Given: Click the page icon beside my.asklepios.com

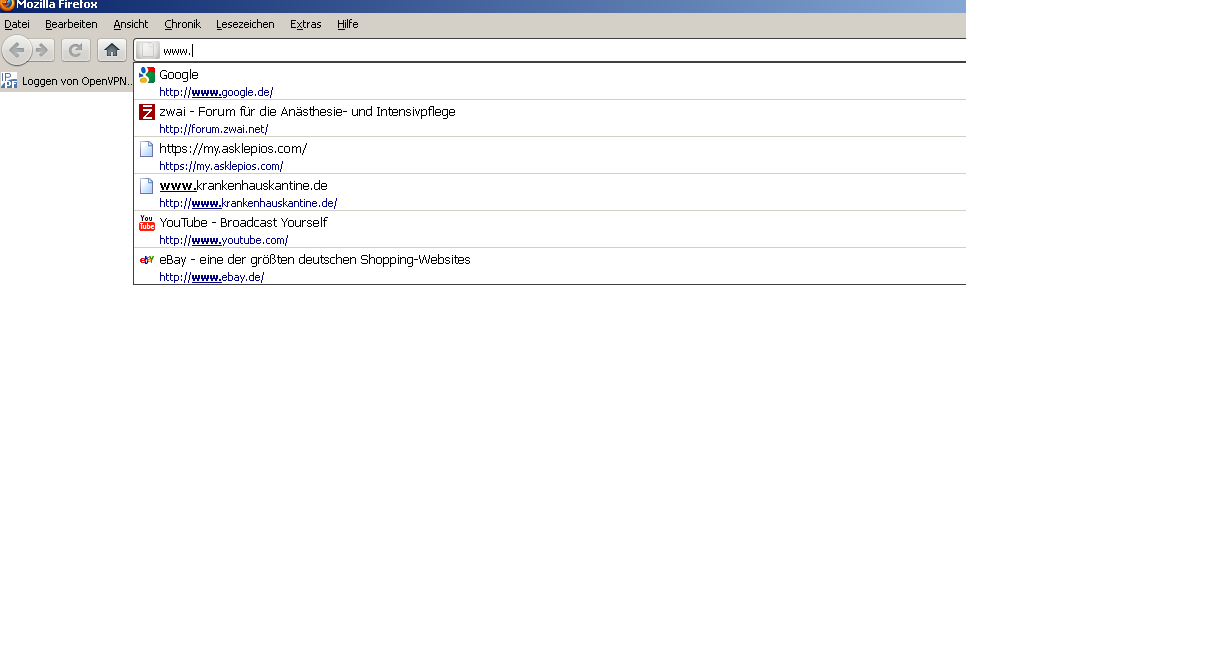Looking at the screenshot, I should (x=147, y=149).
